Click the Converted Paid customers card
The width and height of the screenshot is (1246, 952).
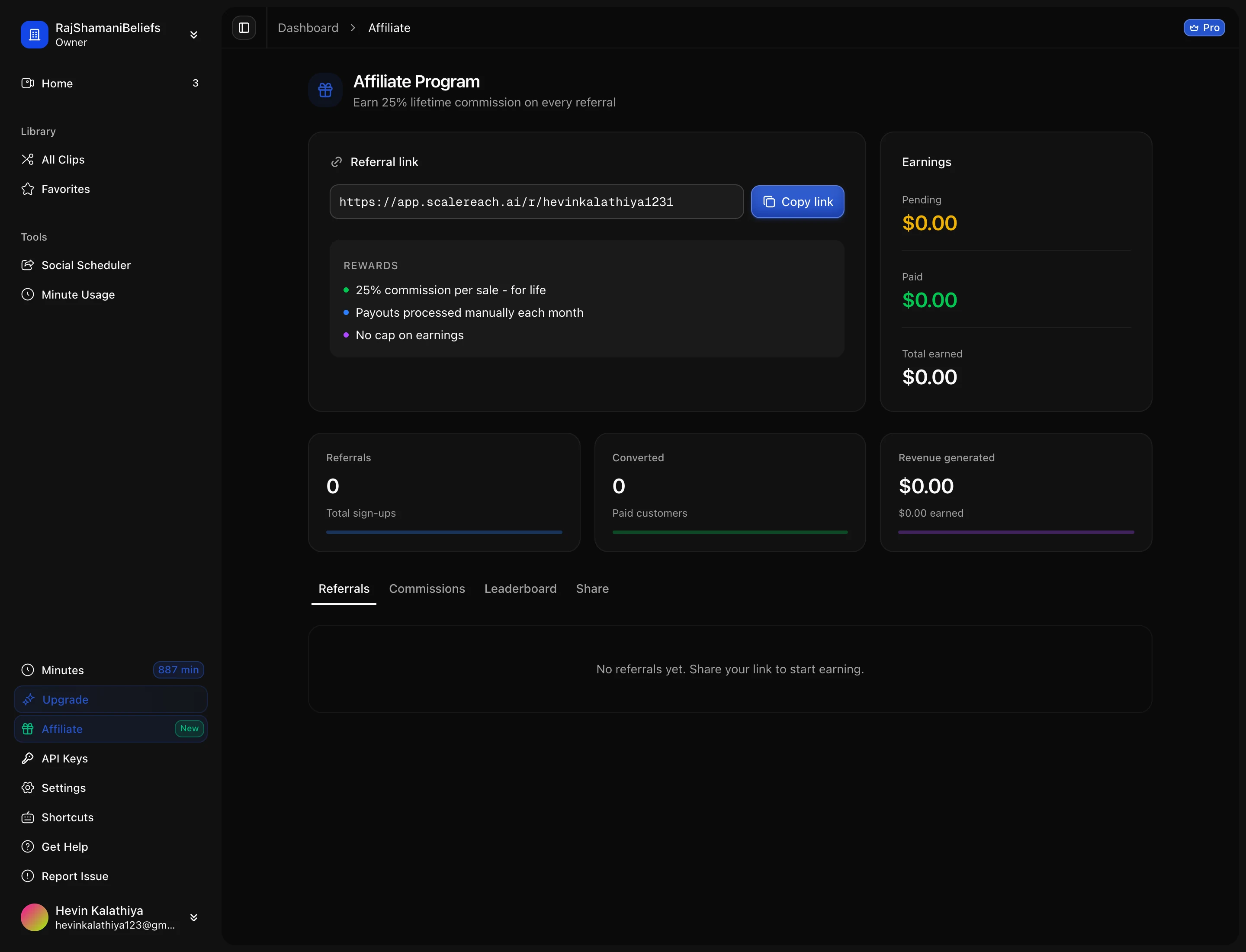[730, 492]
